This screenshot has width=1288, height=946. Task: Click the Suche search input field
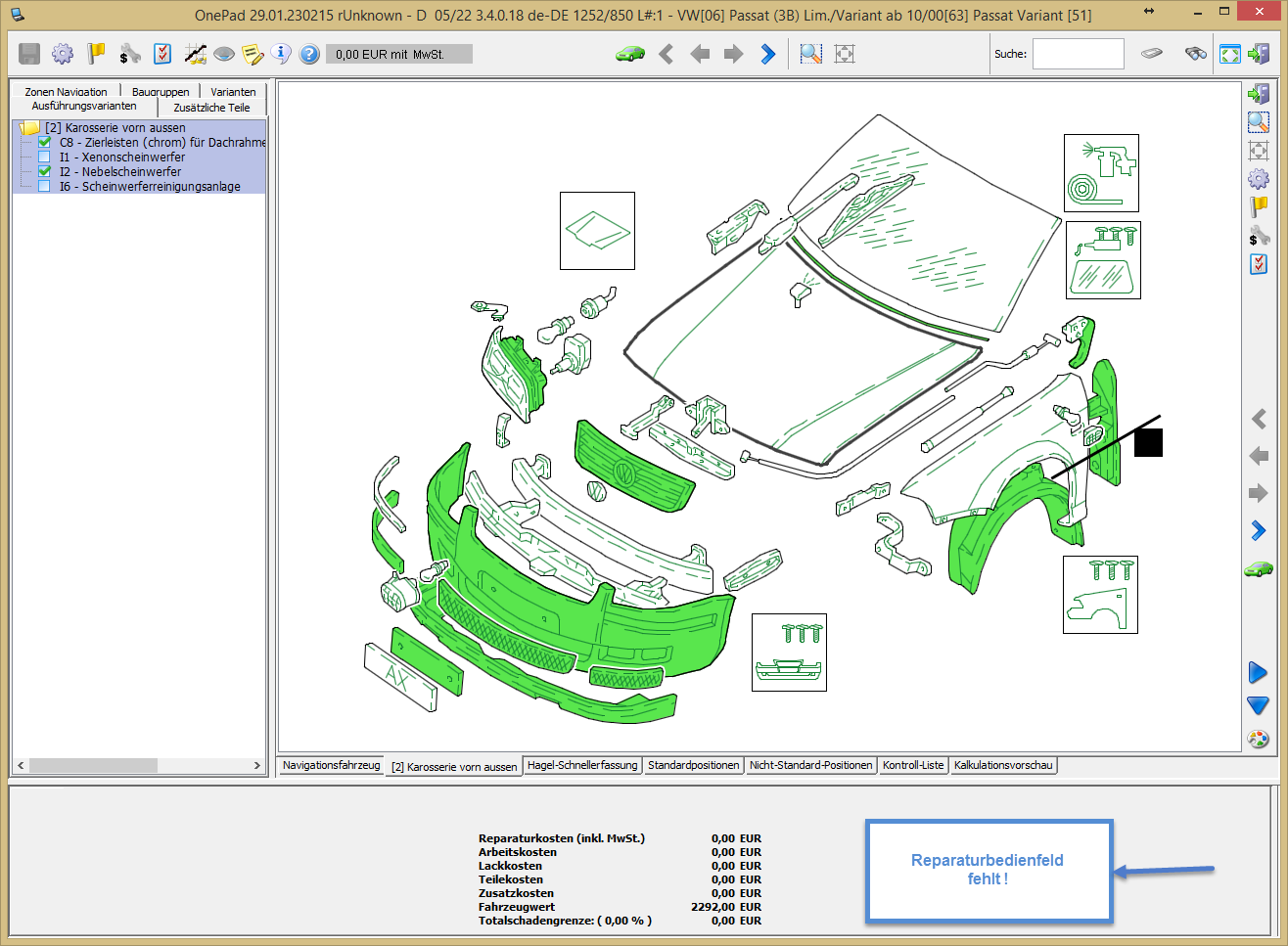pyautogui.click(x=1078, y=54)
